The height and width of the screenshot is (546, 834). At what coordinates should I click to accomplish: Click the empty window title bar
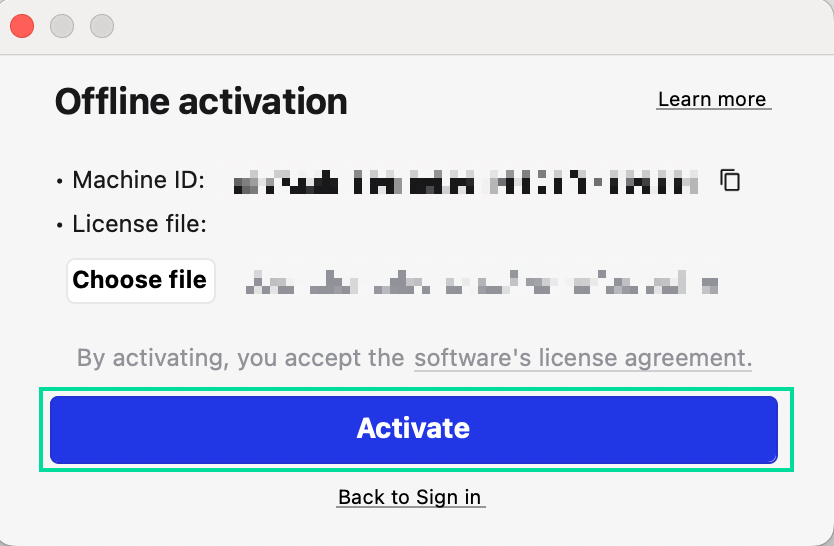(x=450, y=26)
